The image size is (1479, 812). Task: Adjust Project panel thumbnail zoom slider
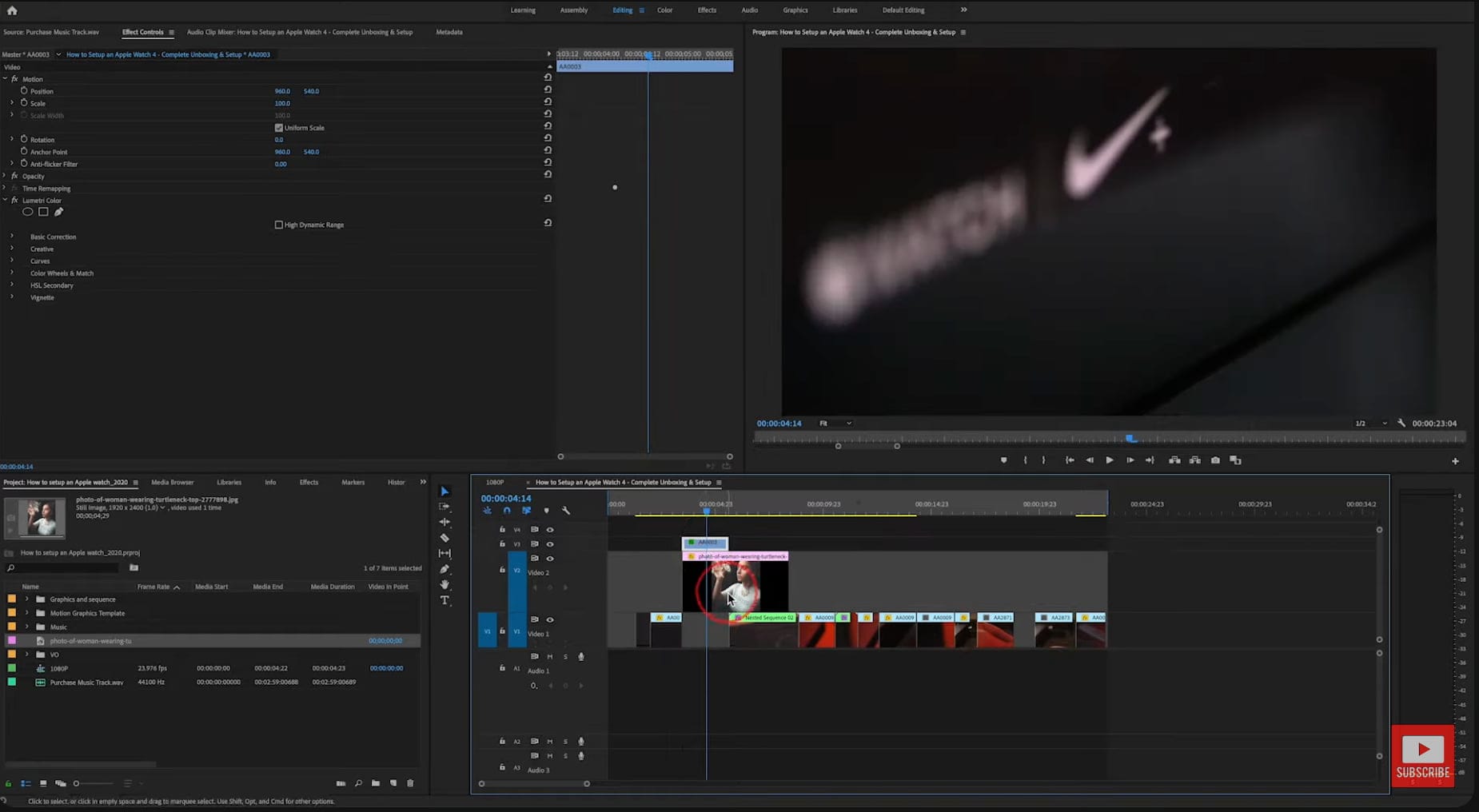coord(77,783)
